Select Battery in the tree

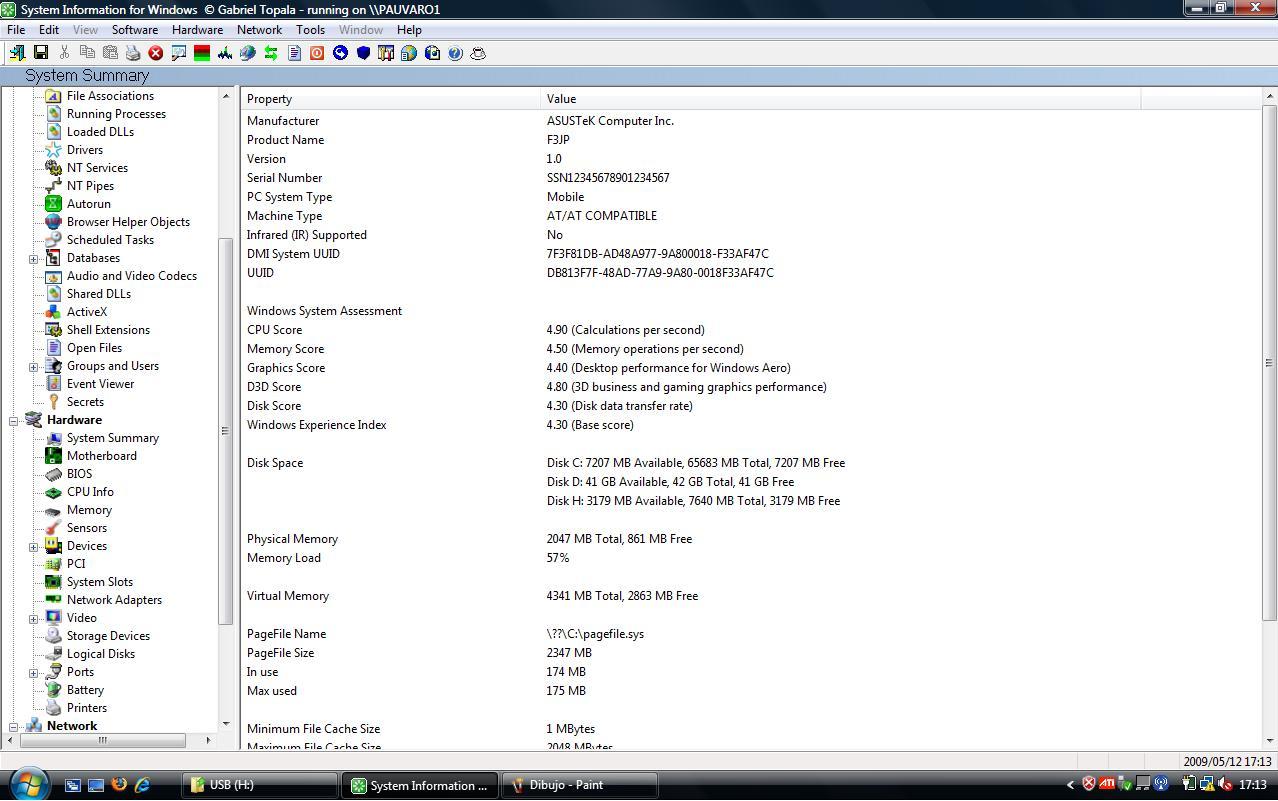pos(85,690)
